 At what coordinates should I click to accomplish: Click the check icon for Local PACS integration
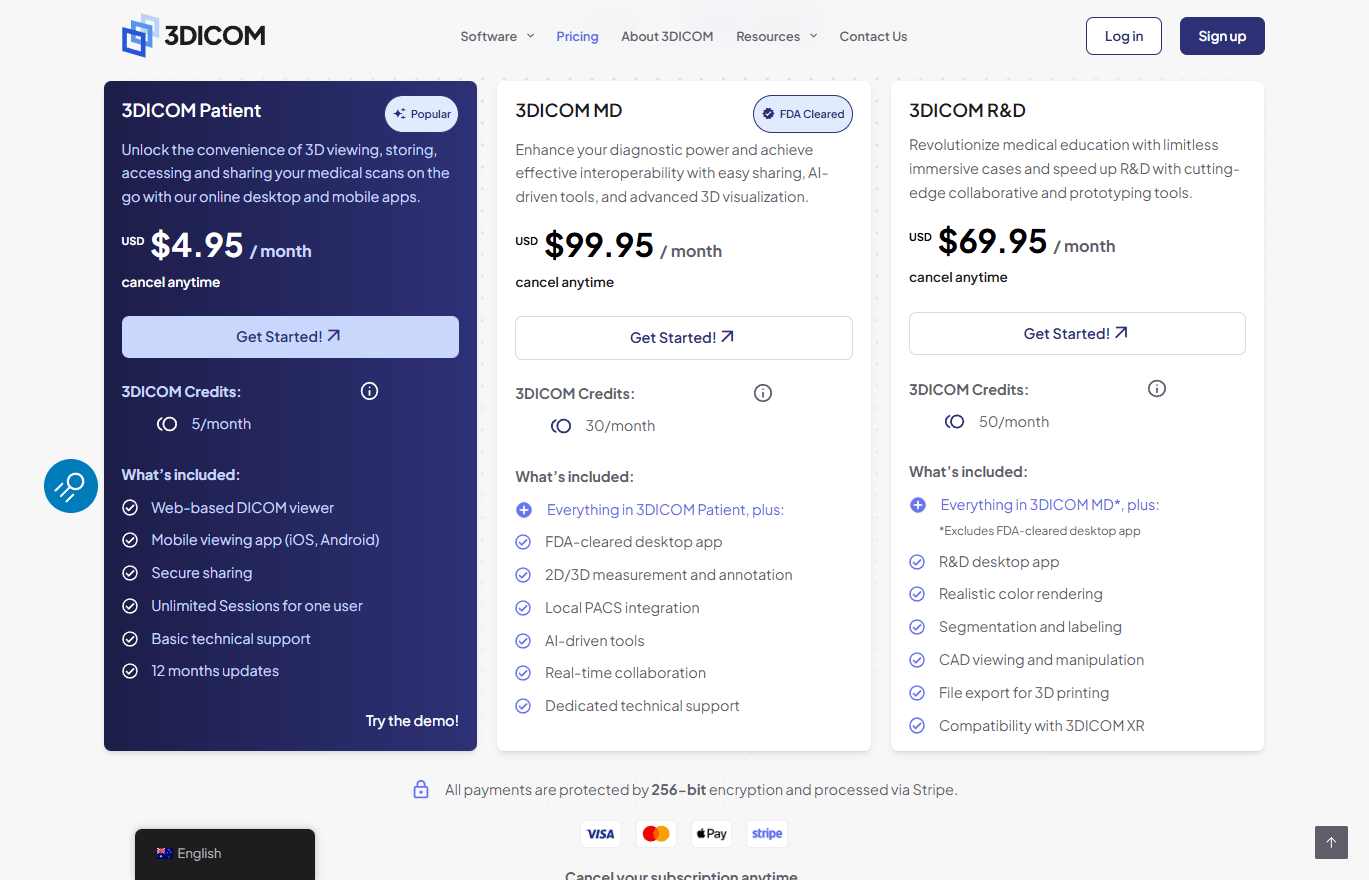[523, 608]
